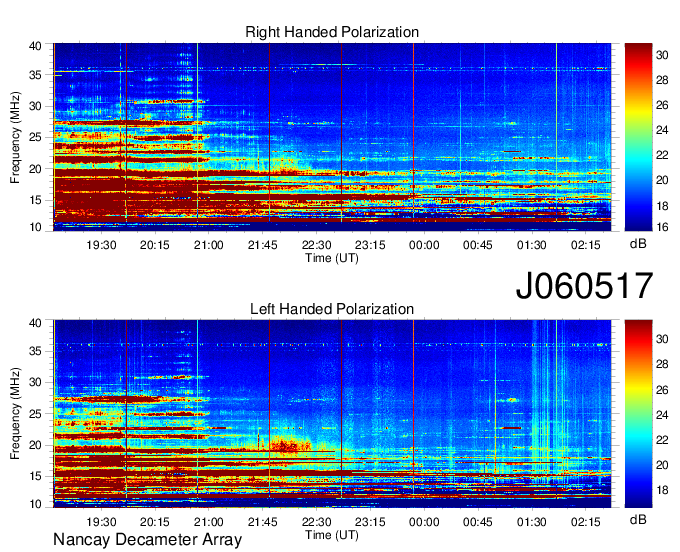Click the 21:45 tick under Right Handed plot

click(x=262, y=245)
